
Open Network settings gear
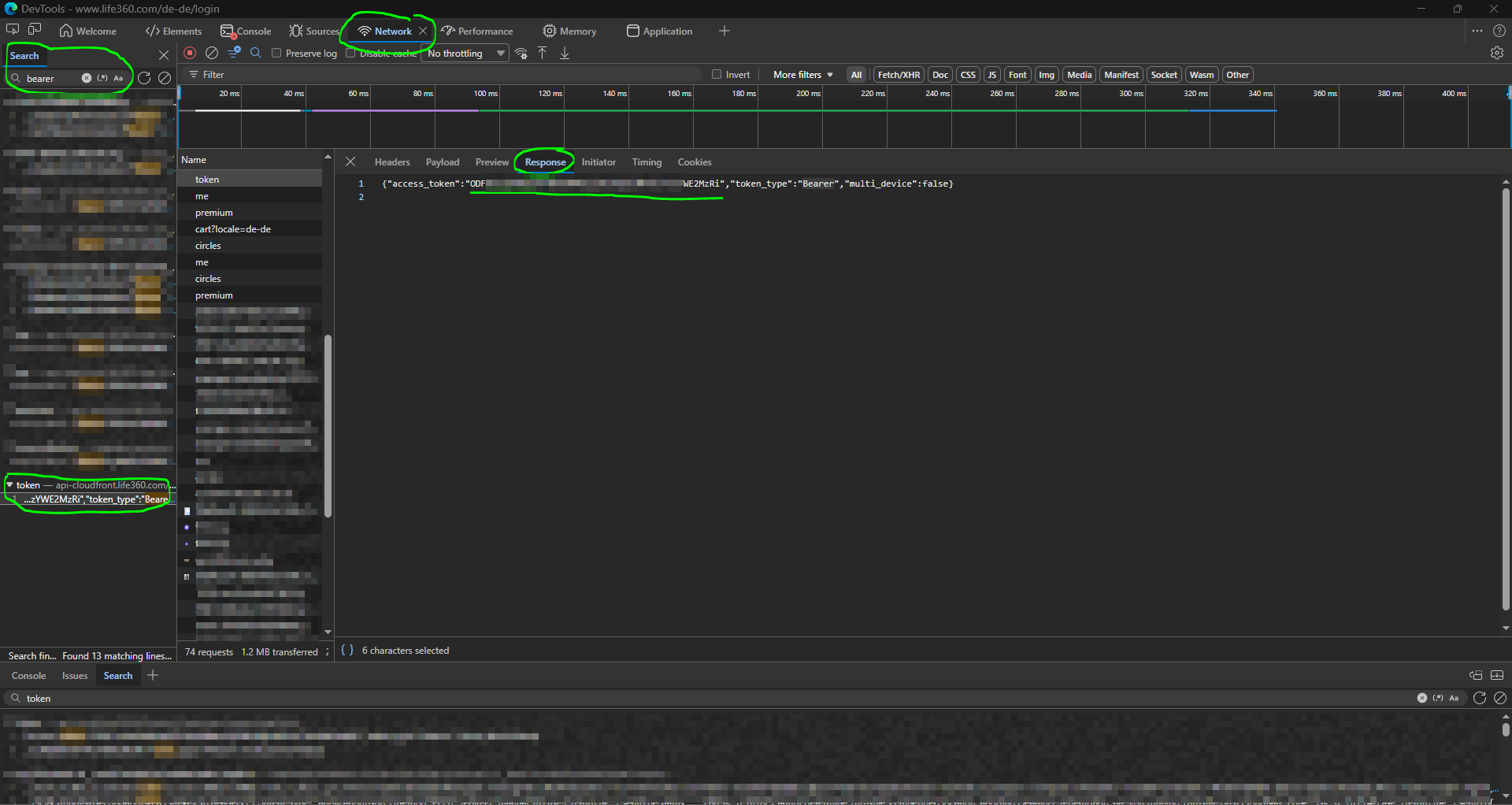point(1497,53)
